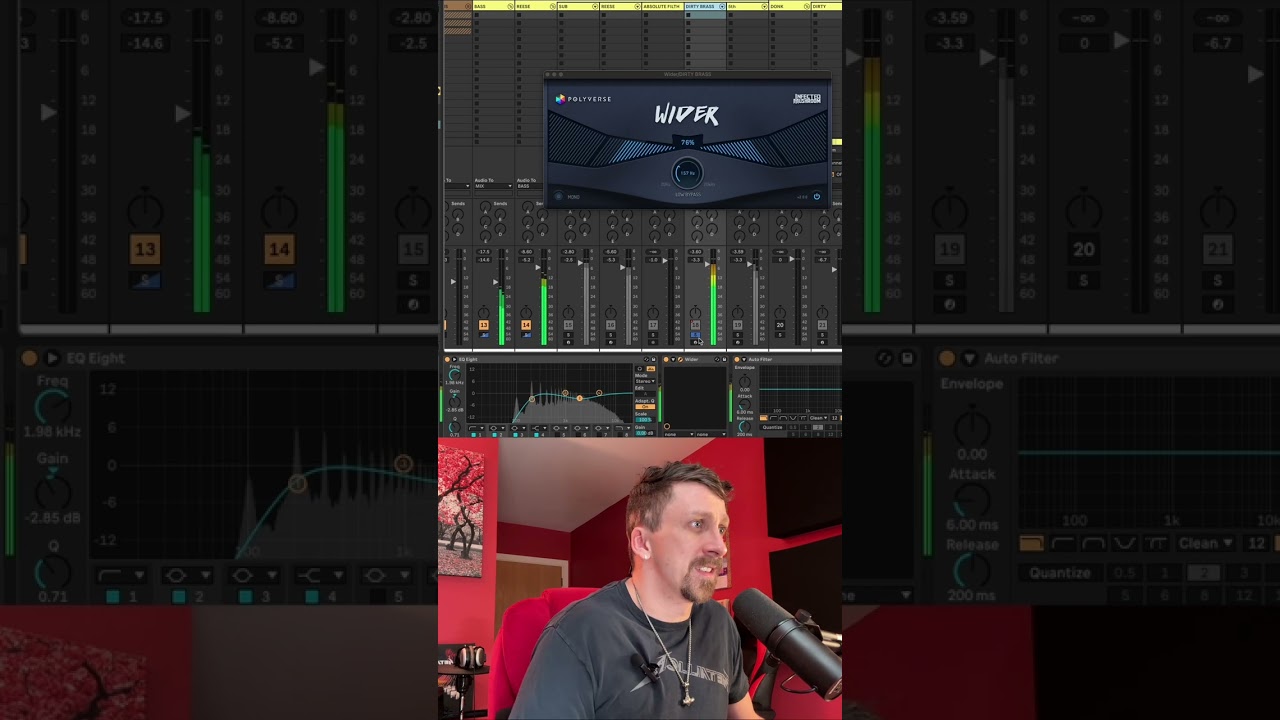Select the DONK track header

click(789, 6)
